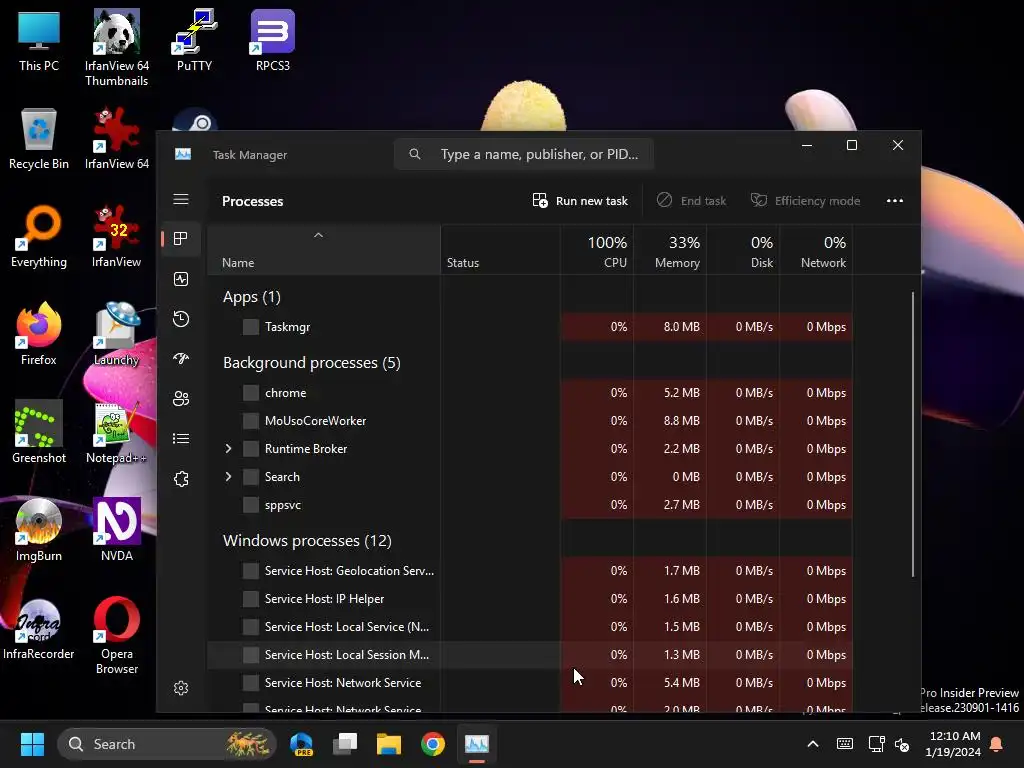Open the Startup apps page icon
The image size is (1024, 768).
point(181,359)
